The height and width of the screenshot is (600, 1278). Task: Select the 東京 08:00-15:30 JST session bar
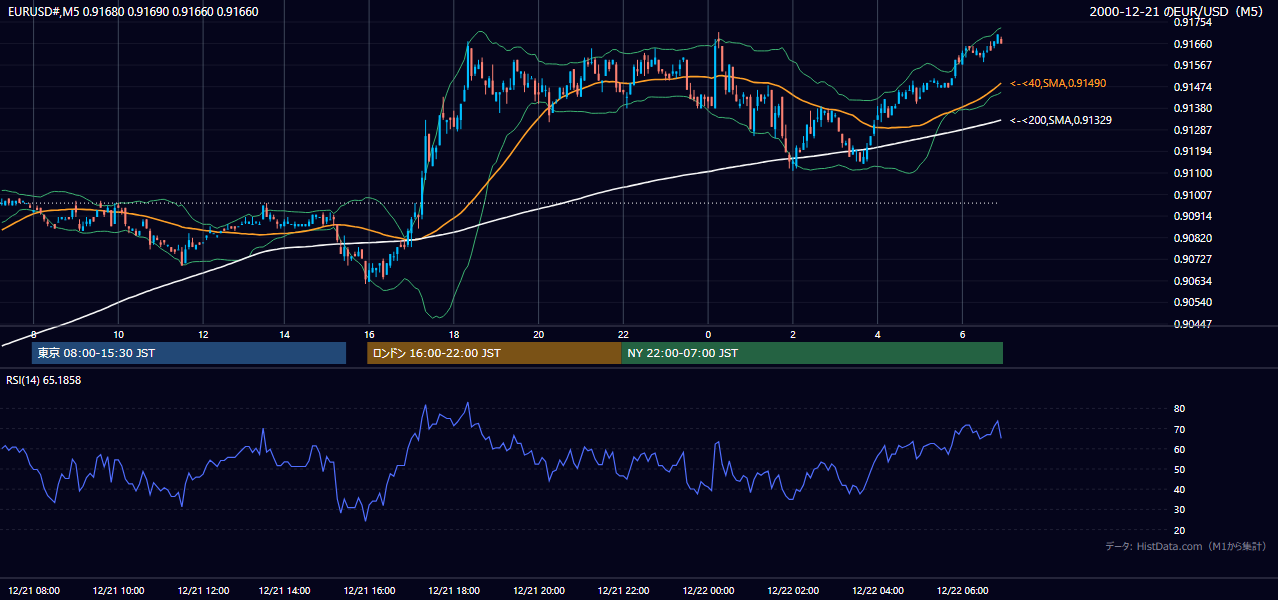point(189,353)
